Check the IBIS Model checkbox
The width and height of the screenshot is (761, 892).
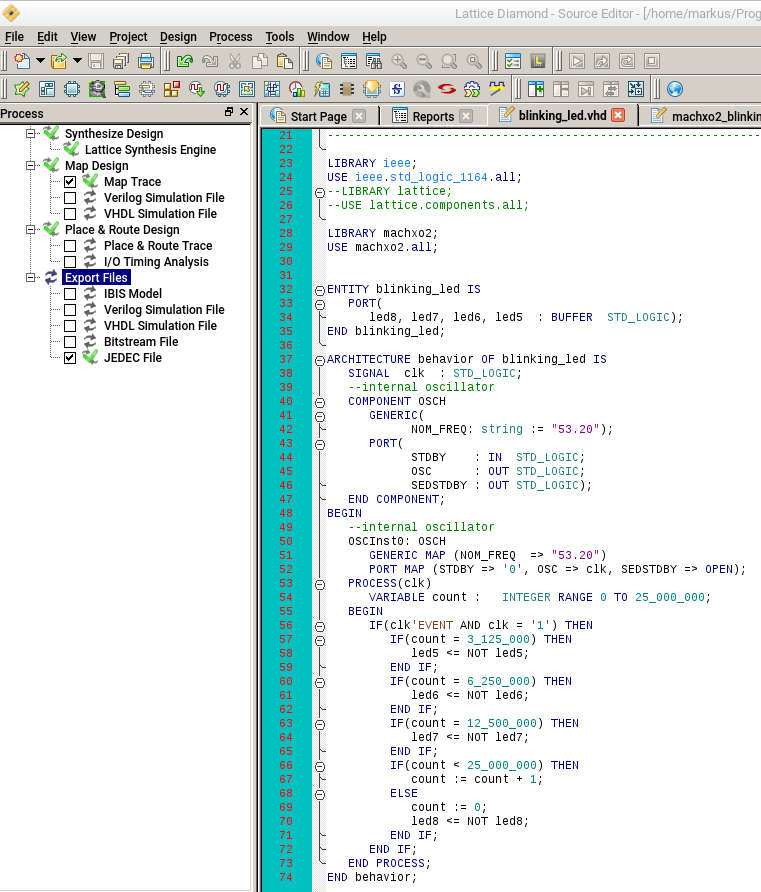tap(70, 294)
